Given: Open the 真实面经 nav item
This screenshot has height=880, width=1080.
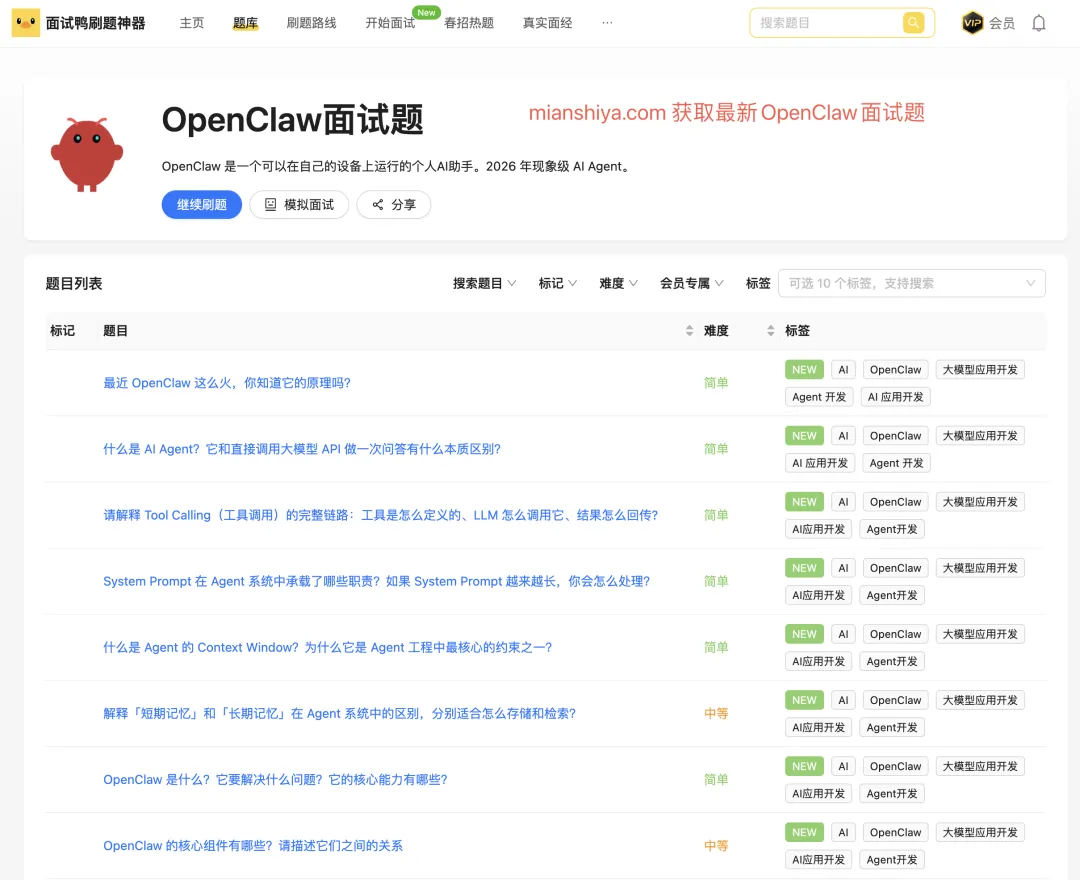Looking at the screenshot, I should (x=547, y=23).
